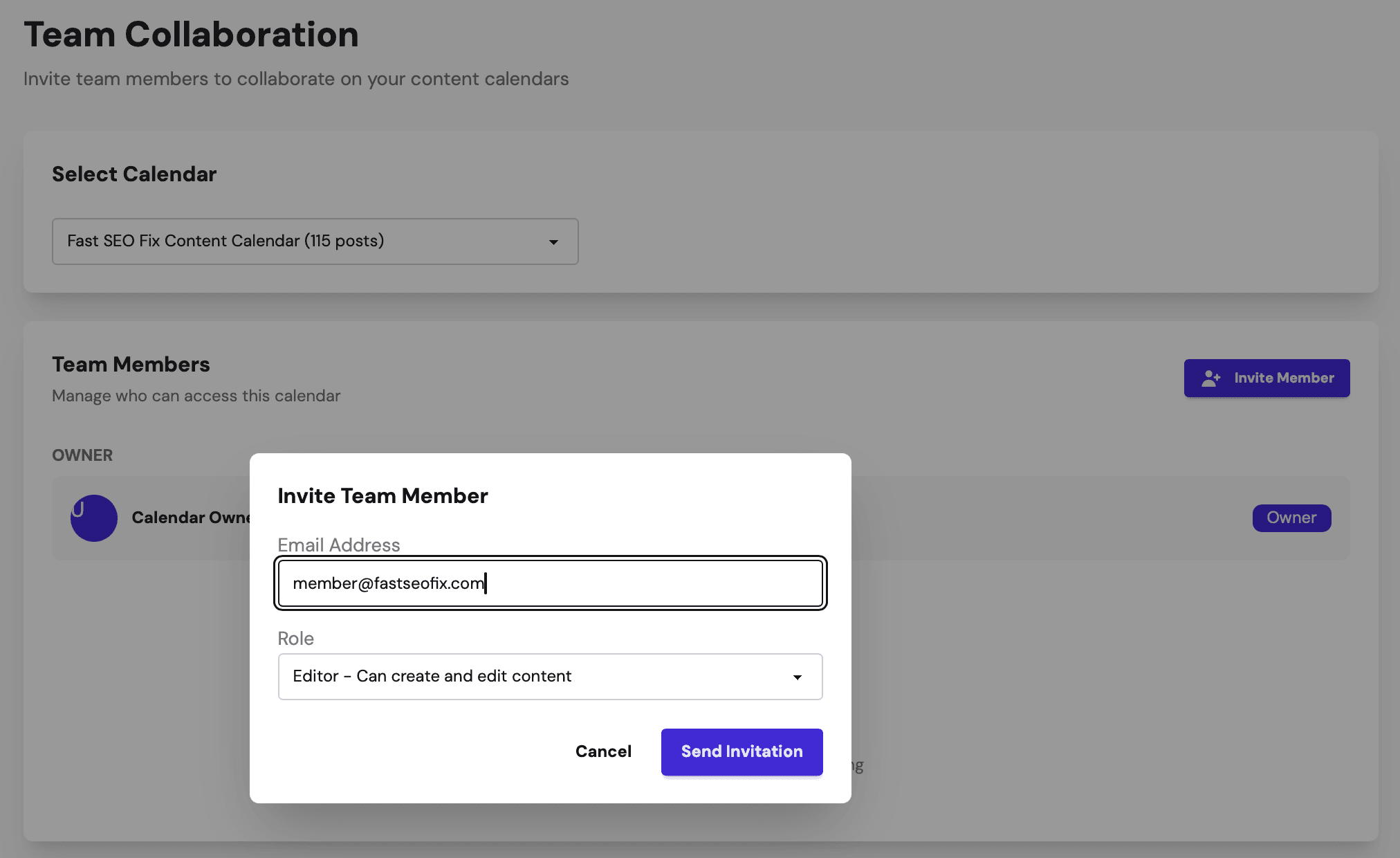Image resolution: width=1400 pixels, height=858 pixels.
Task: Click "Manage who can access this calendar" text
Action: 196,396
